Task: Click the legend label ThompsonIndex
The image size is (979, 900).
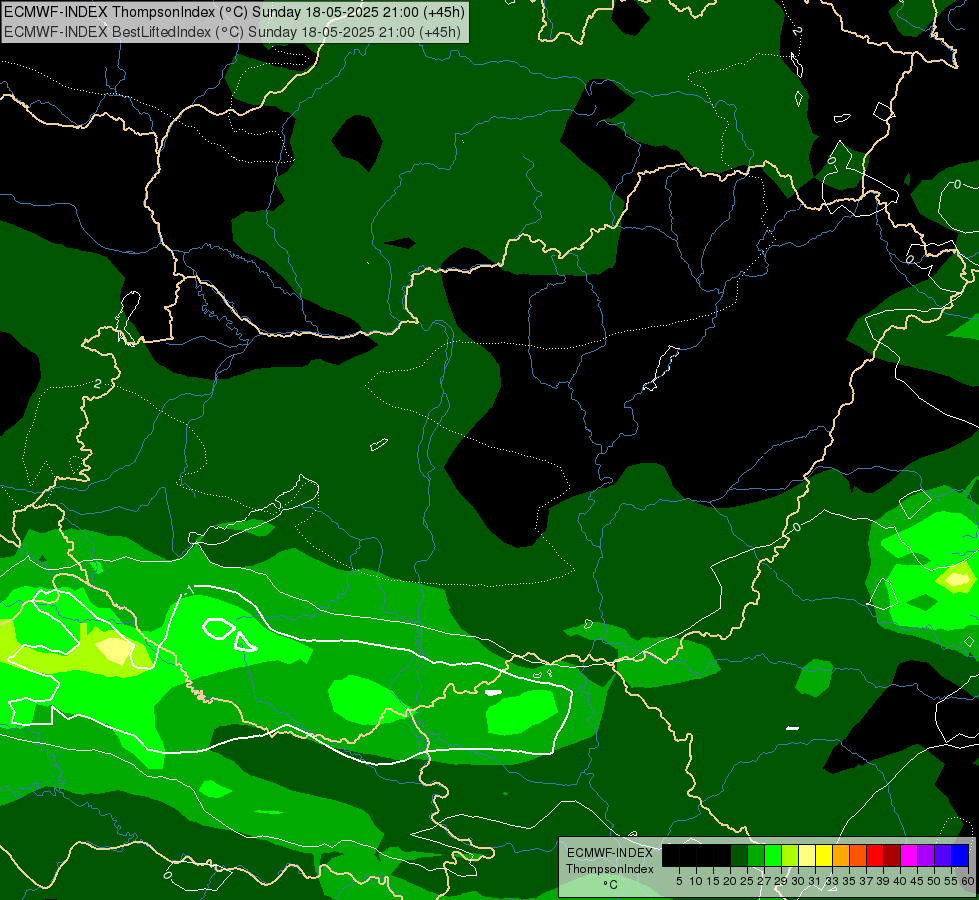Action: (x=610, y=869)
